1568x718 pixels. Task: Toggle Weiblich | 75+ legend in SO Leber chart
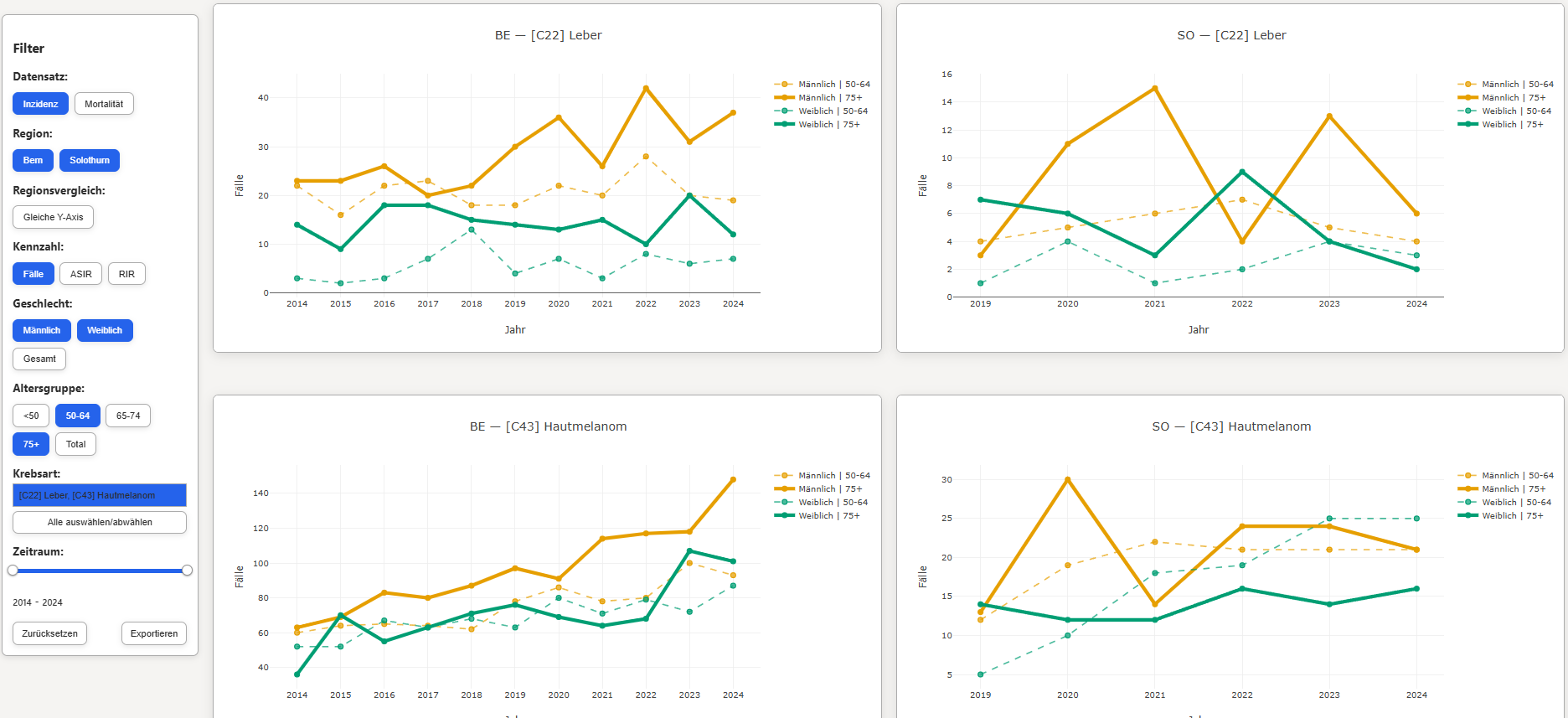pos(1501,125)
